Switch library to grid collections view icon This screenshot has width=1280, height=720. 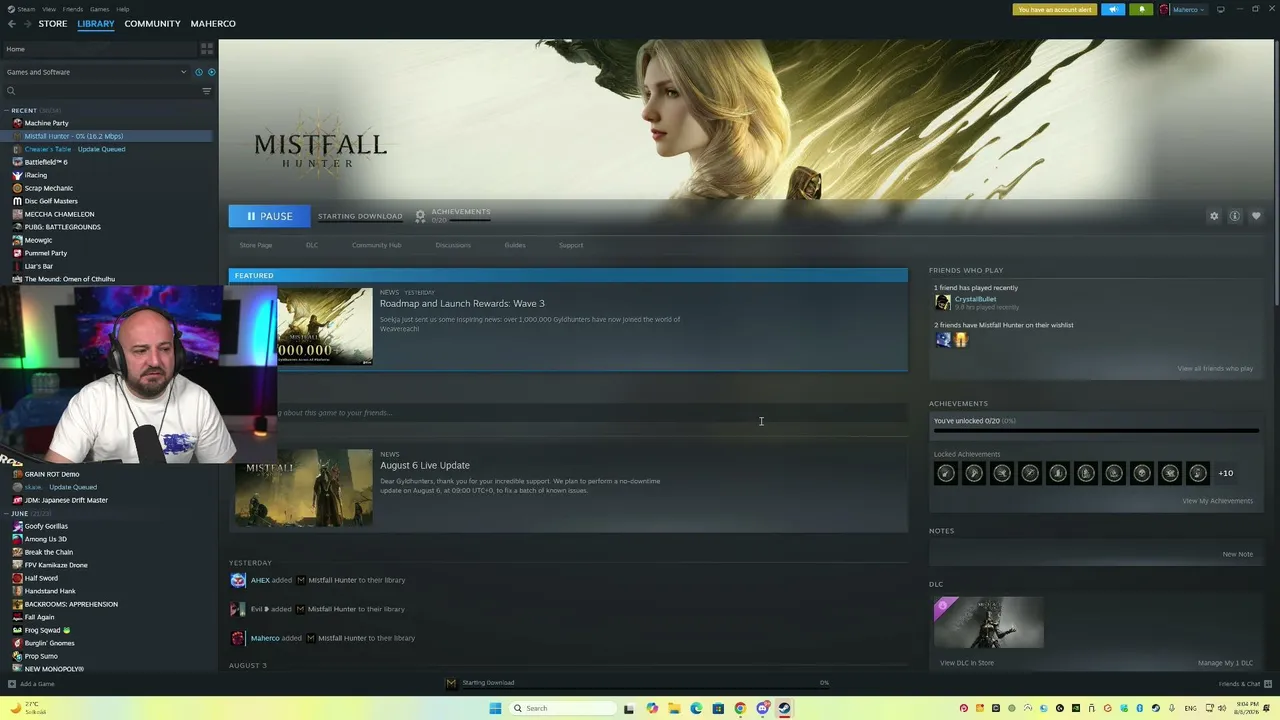[x=207, y=48]
